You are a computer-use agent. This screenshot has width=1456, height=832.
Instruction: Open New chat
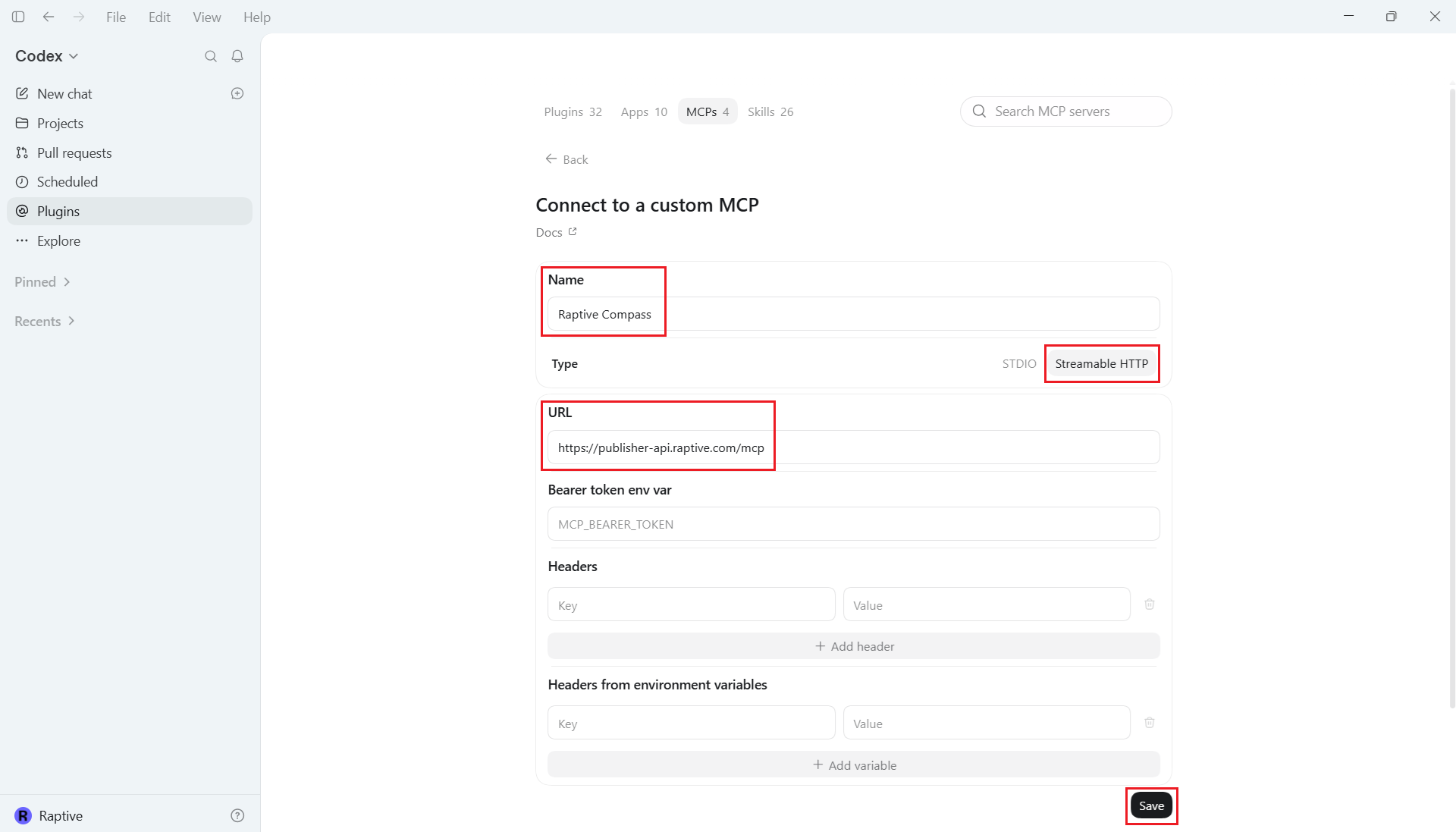coord(129,93)
